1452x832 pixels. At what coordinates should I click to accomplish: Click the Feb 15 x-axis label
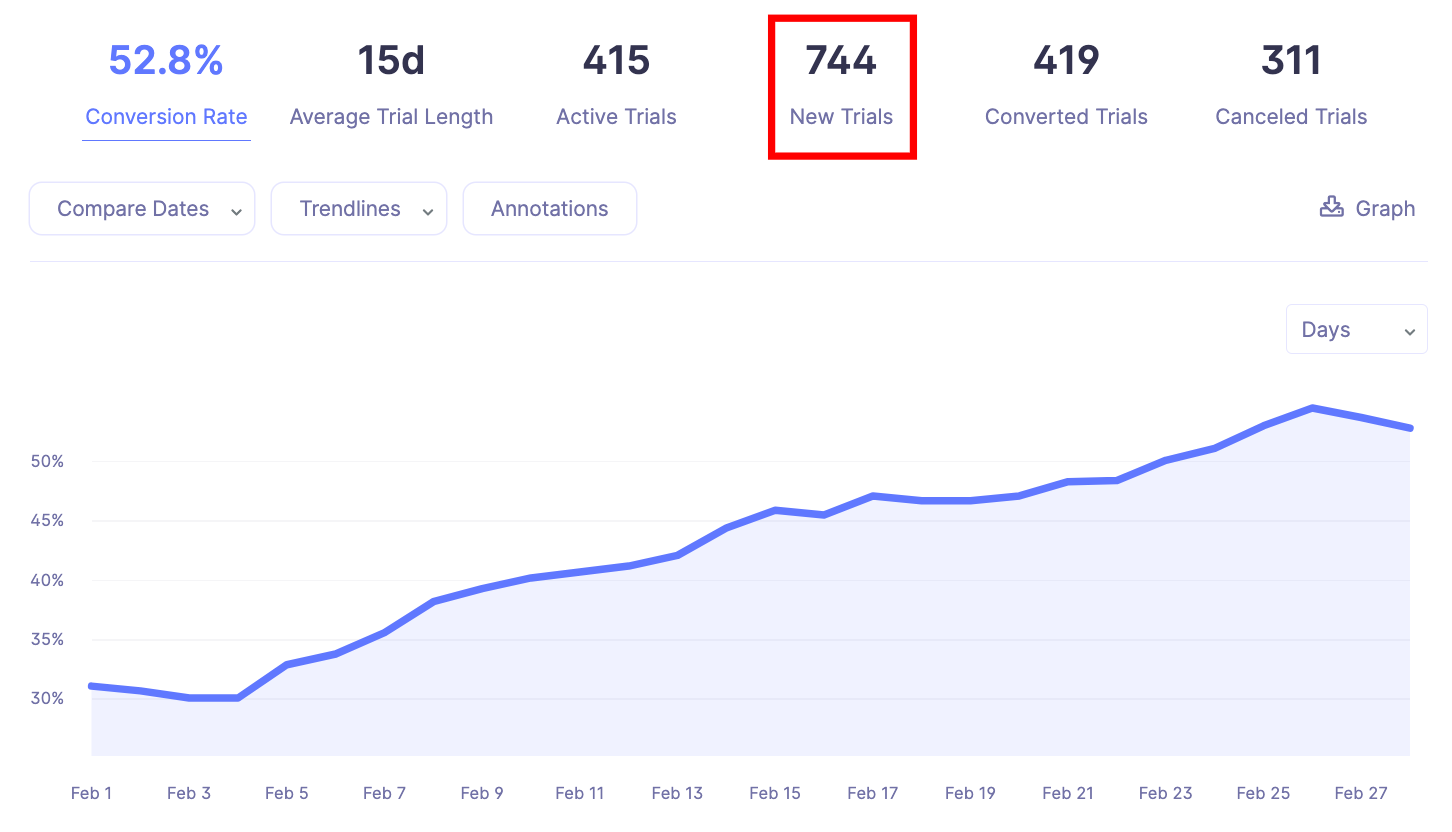[775, 793]
